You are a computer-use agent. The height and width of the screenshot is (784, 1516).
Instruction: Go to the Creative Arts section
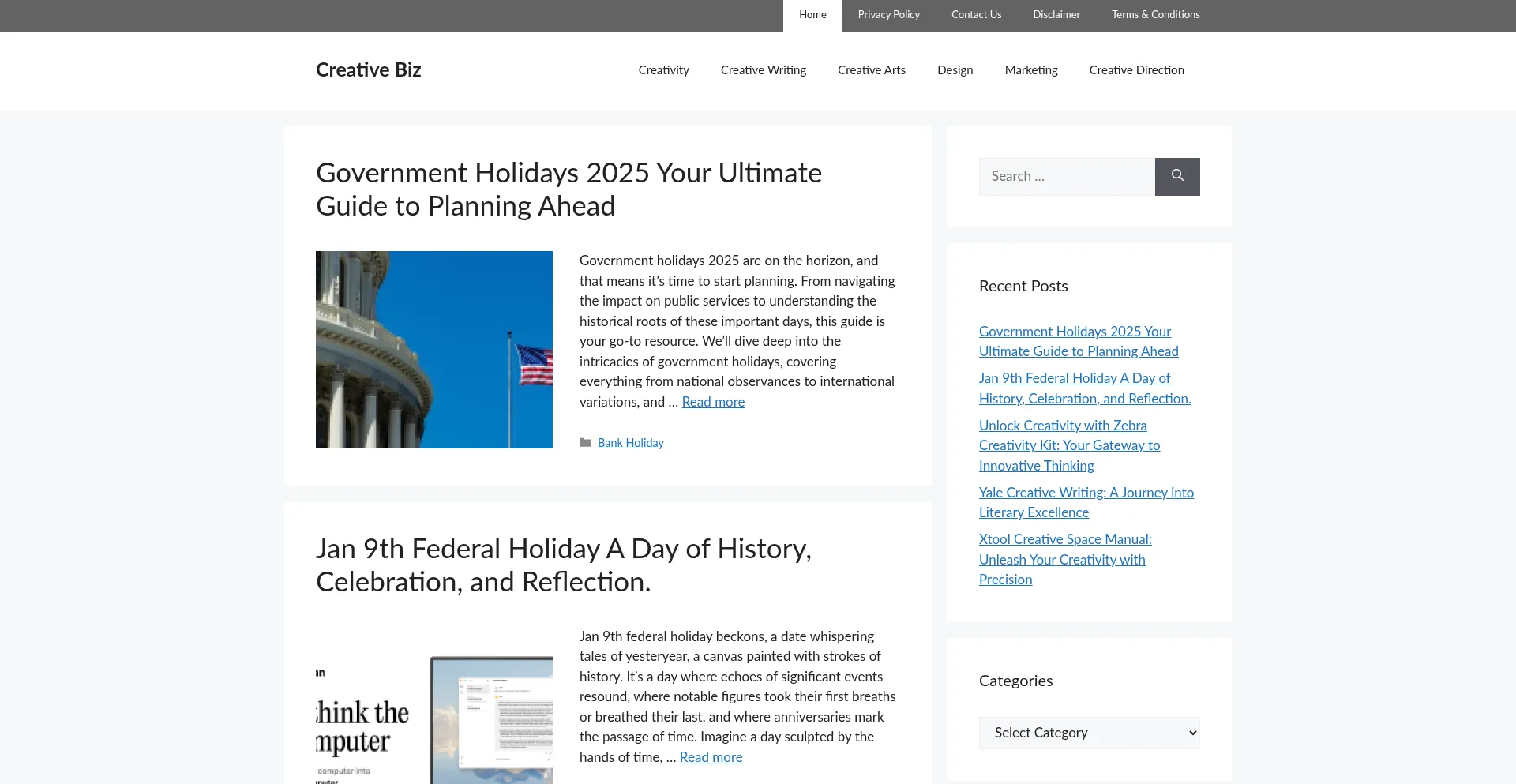pos(871,70)
